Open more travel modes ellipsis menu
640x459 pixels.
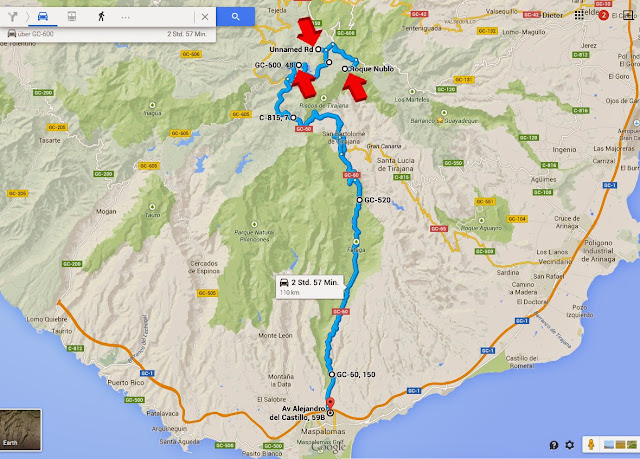125,17
